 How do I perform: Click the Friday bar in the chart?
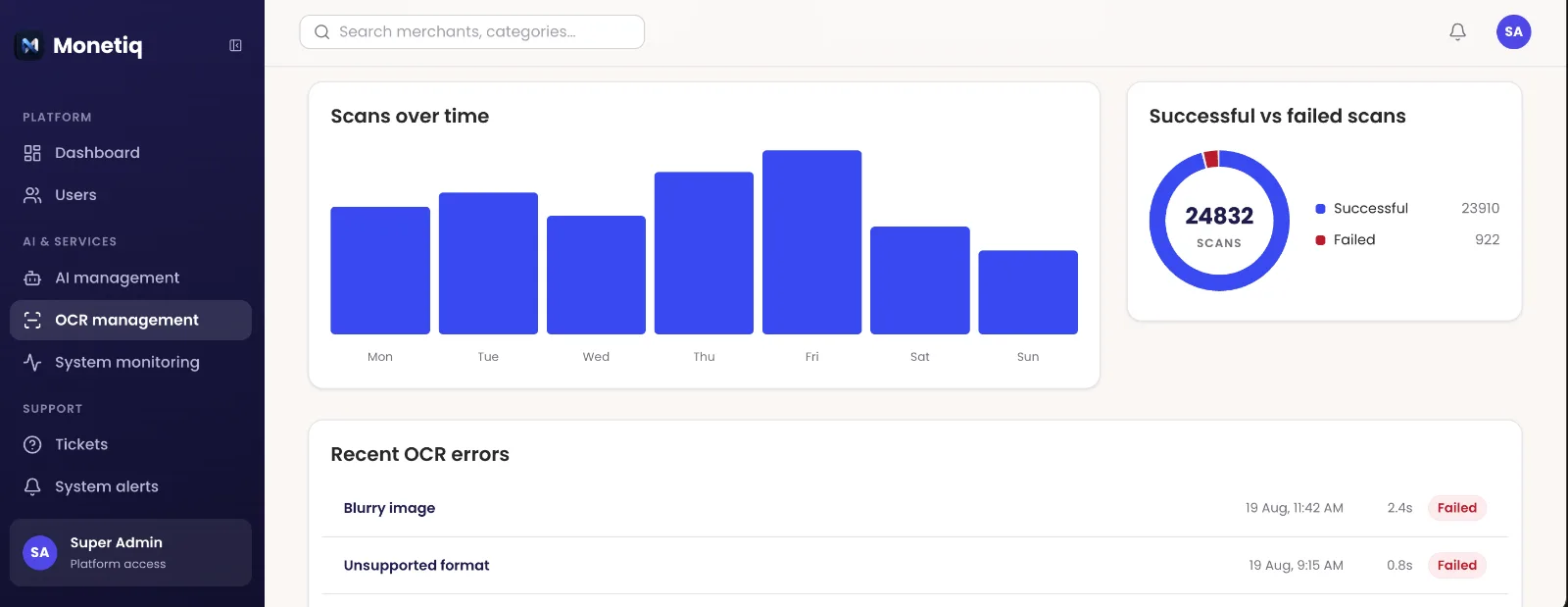coord(811,242)
